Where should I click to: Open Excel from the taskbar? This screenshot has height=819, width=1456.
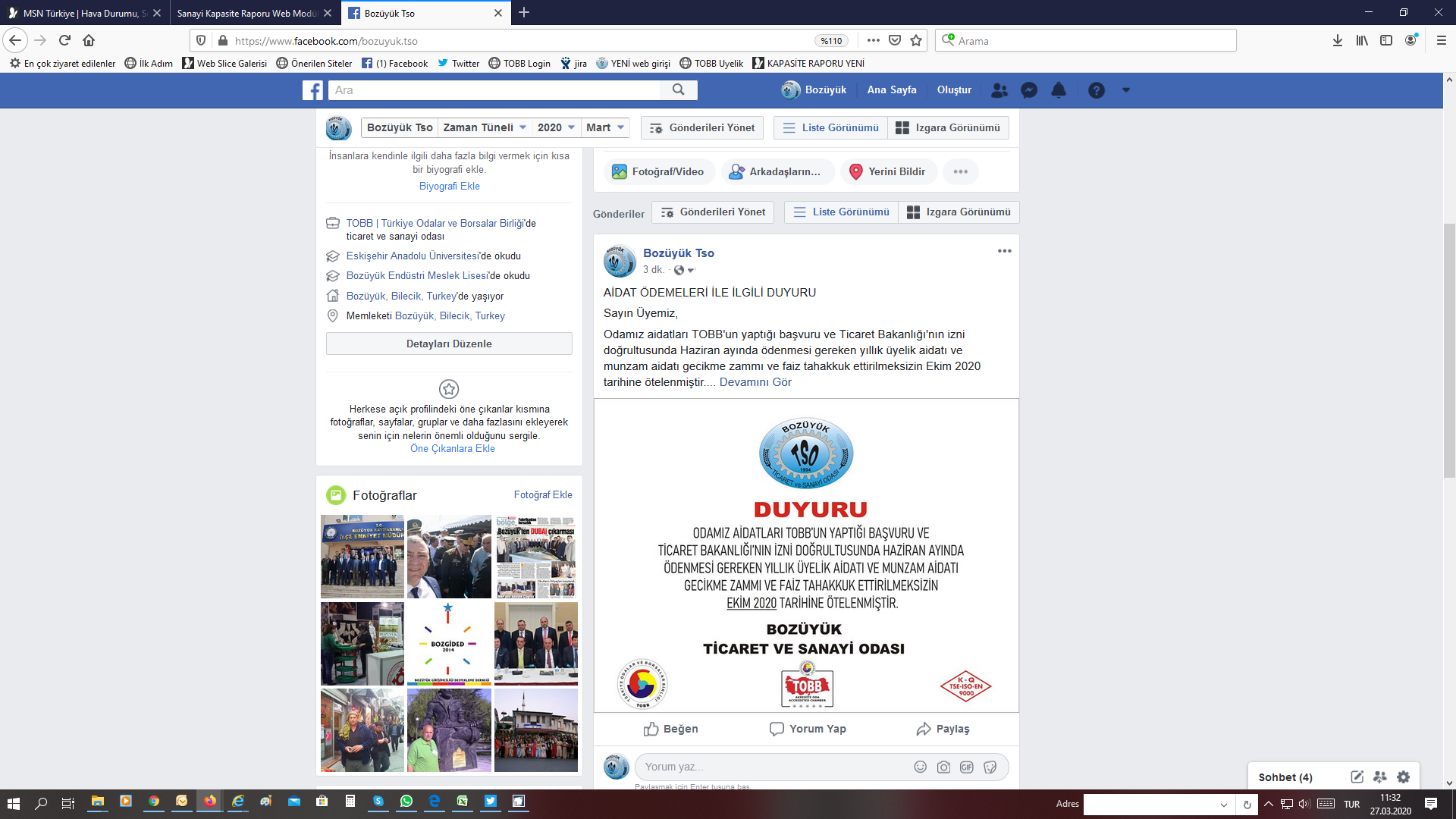tap(463, 802)
